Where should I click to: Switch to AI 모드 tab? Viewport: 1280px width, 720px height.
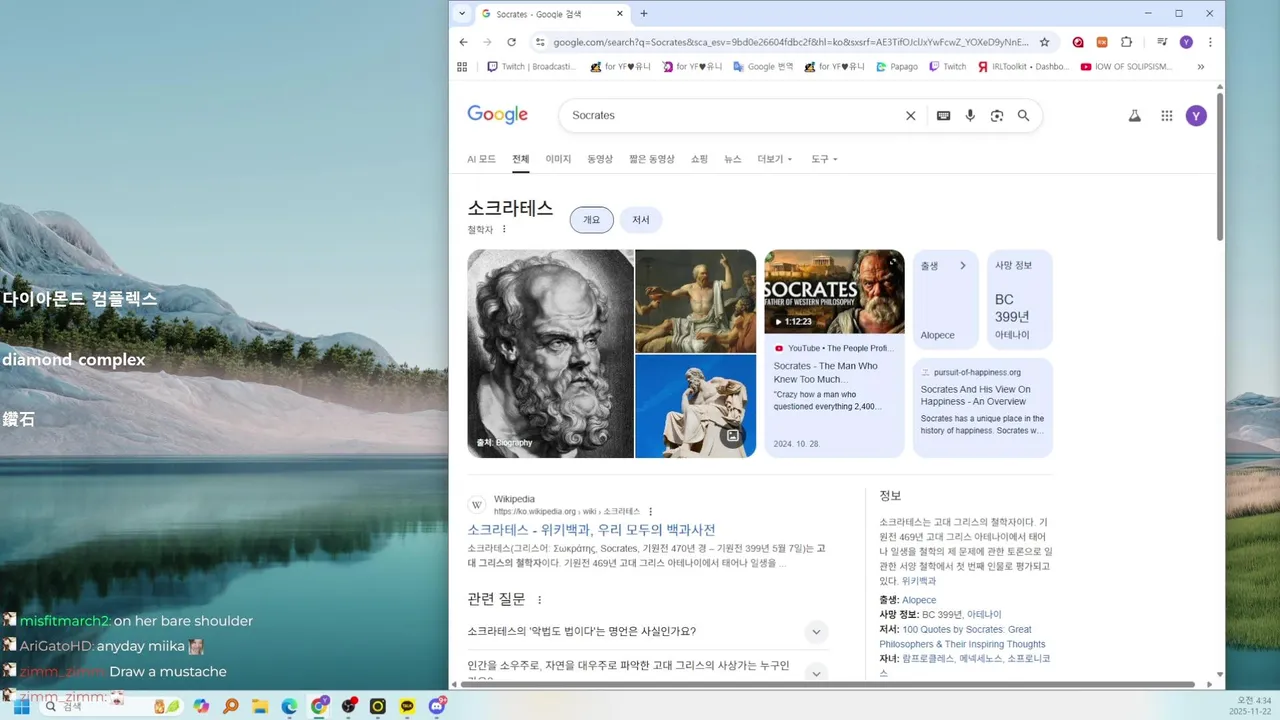click(x=481, y=159)
